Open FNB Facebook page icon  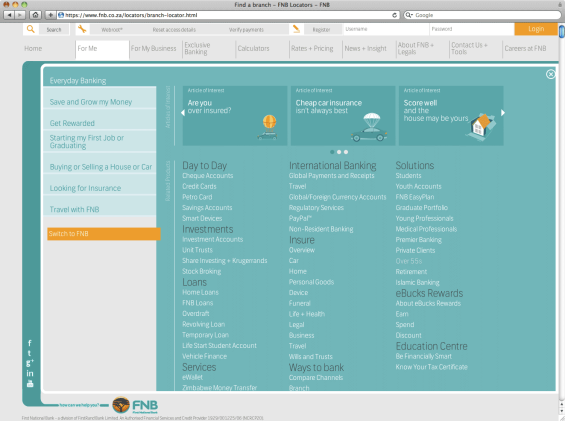click(x=30, y=343)
